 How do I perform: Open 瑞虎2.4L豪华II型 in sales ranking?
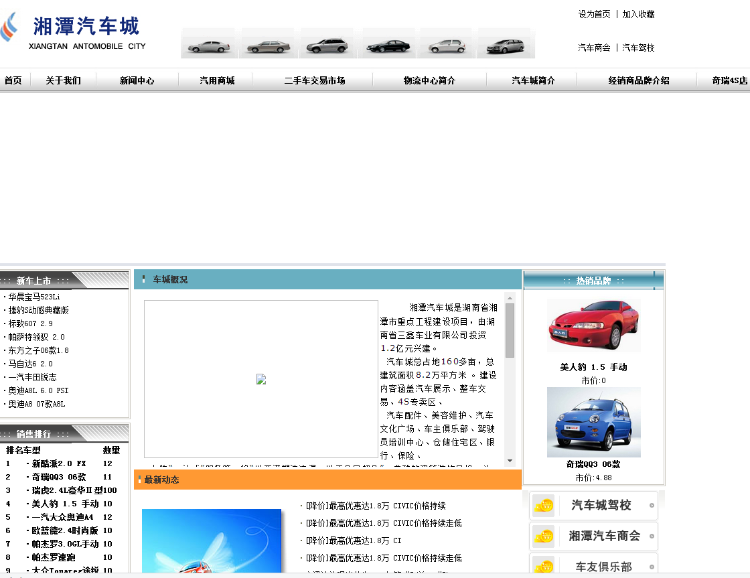click(67, 490)
